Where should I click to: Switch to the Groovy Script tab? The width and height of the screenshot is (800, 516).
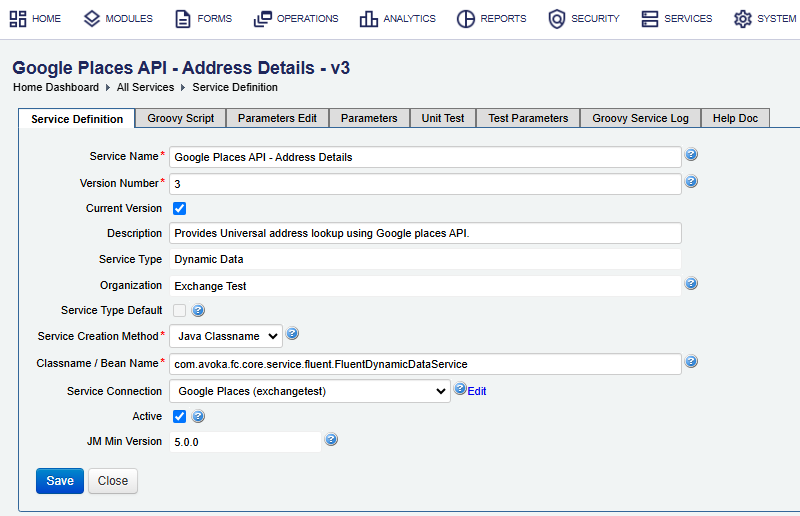(181, 118)
